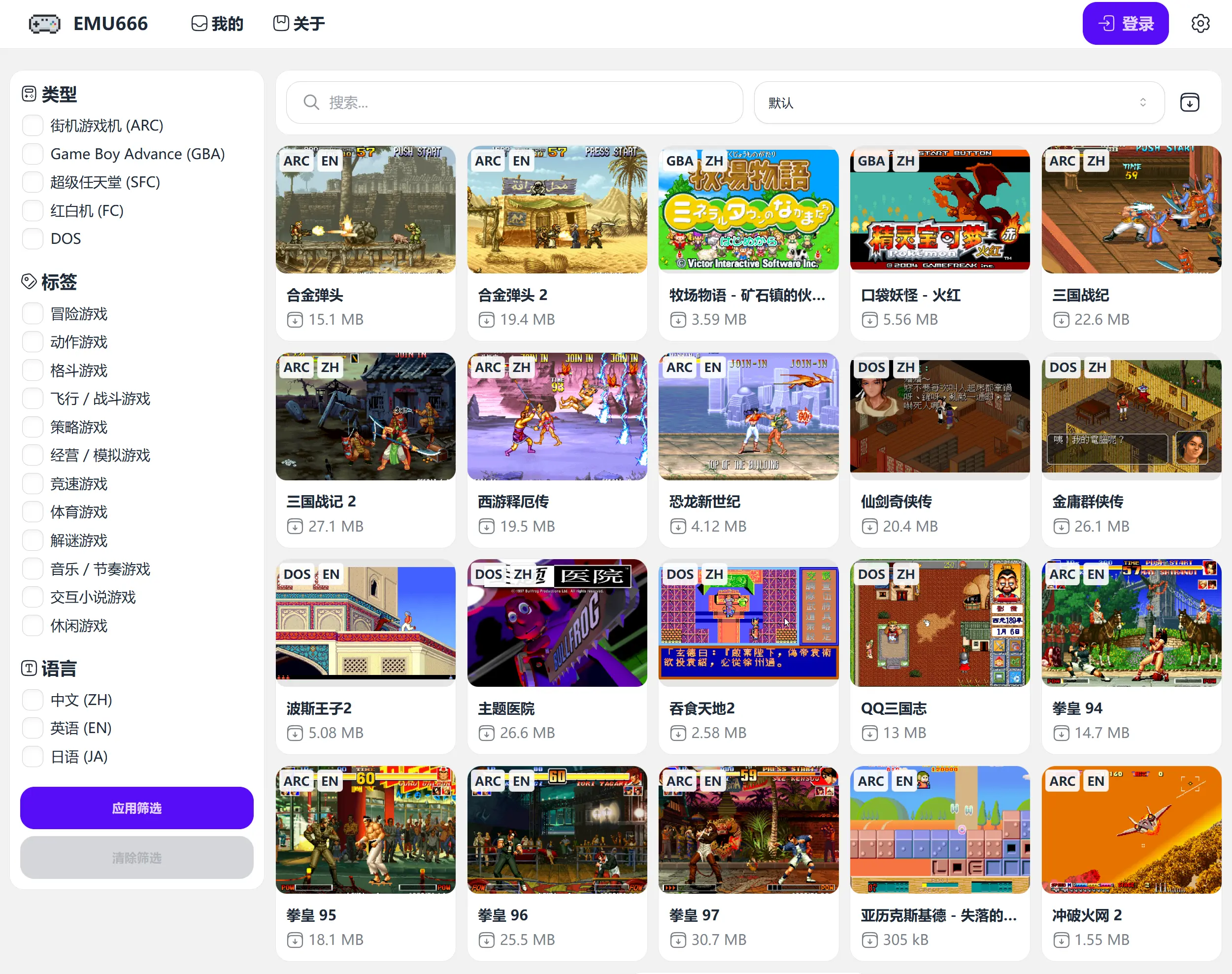Open the 关于 menu item
Screen dimensions: 1232x974
tap(300, 24)
